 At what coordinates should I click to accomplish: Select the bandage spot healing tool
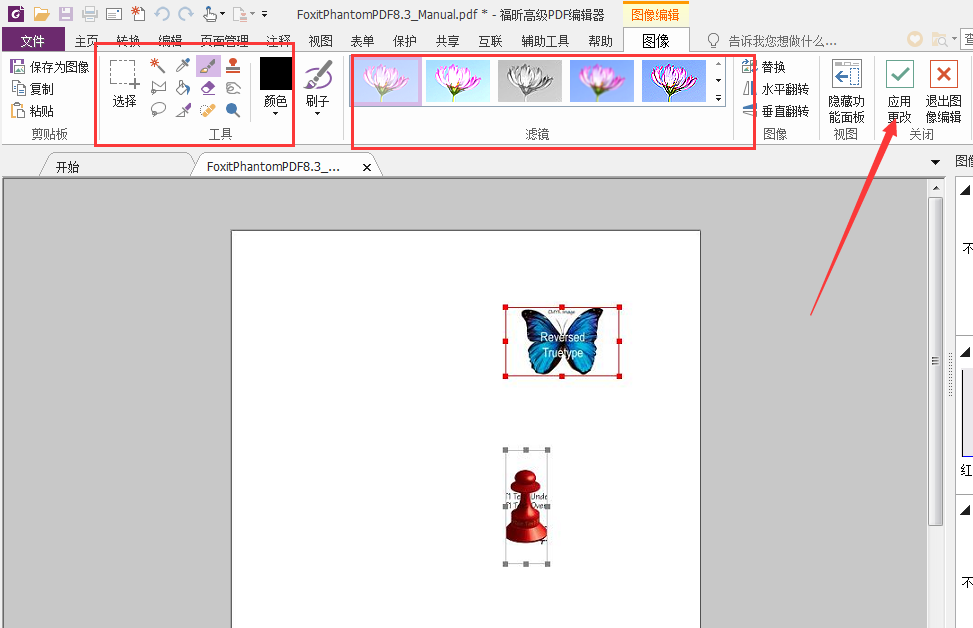pyautogui.click(x=208, y=110)
